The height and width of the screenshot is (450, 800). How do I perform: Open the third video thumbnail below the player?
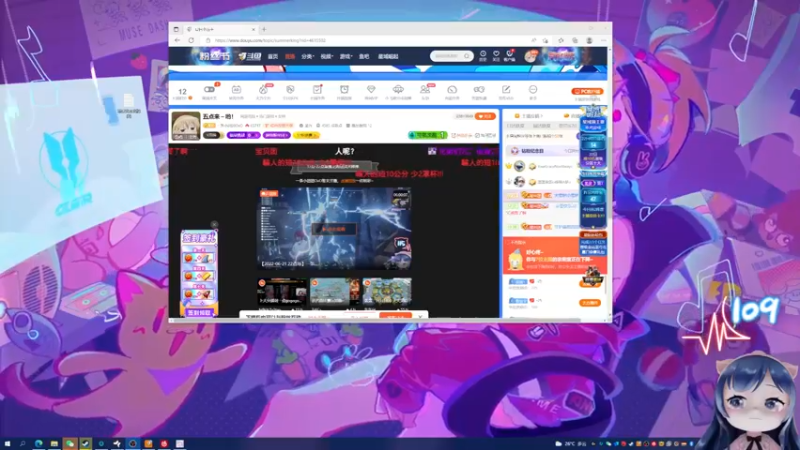pyautogui.click(x=387, y=293)
